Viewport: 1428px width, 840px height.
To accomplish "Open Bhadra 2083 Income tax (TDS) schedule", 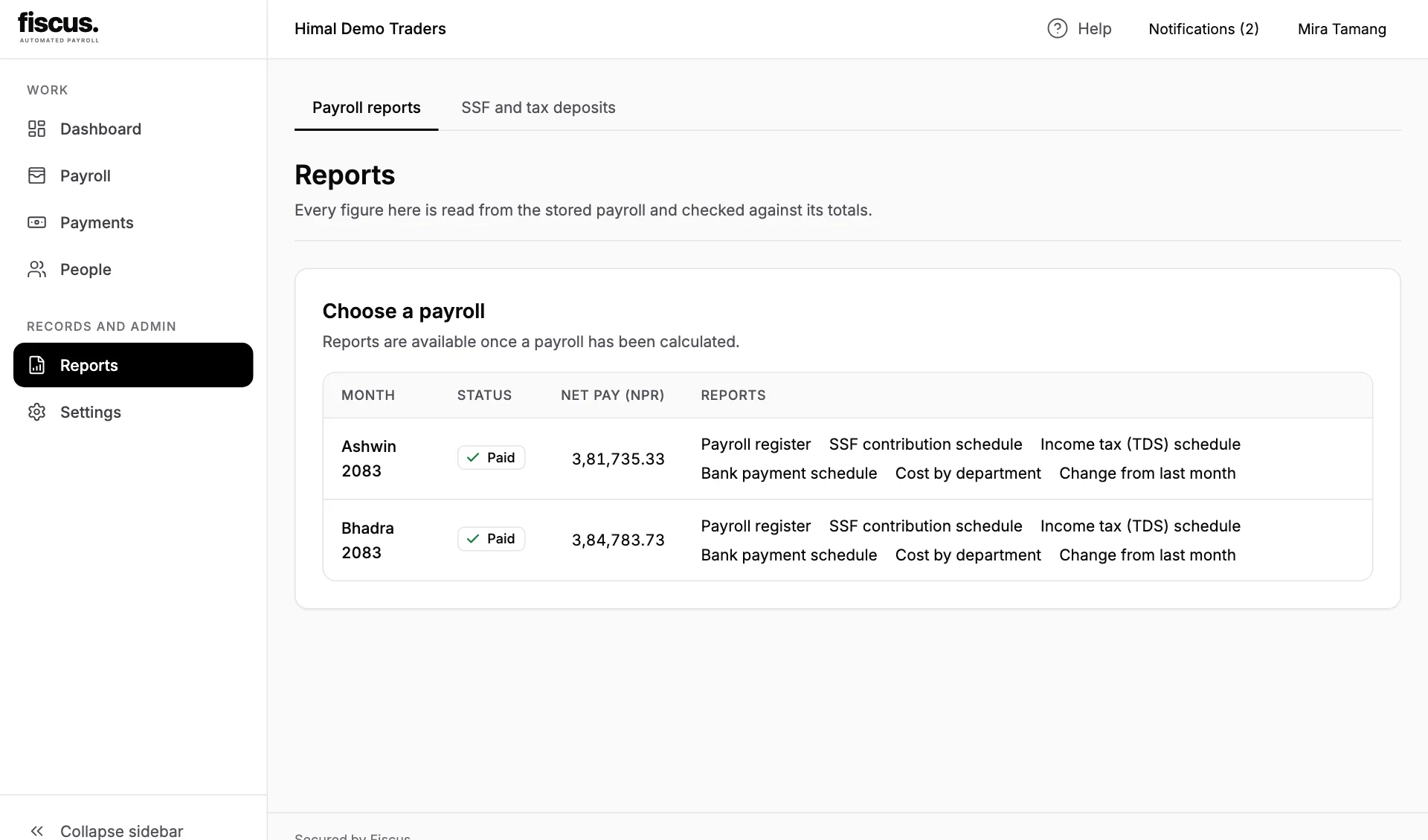I will tap(1140, 526).
